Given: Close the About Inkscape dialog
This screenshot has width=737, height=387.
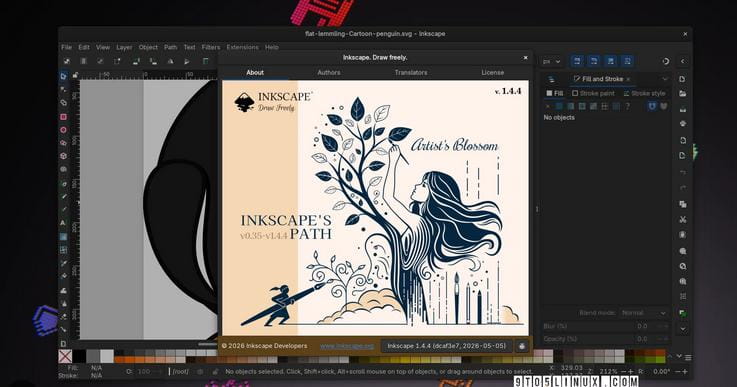Looking at the screenshot, I should click(525, 58).
